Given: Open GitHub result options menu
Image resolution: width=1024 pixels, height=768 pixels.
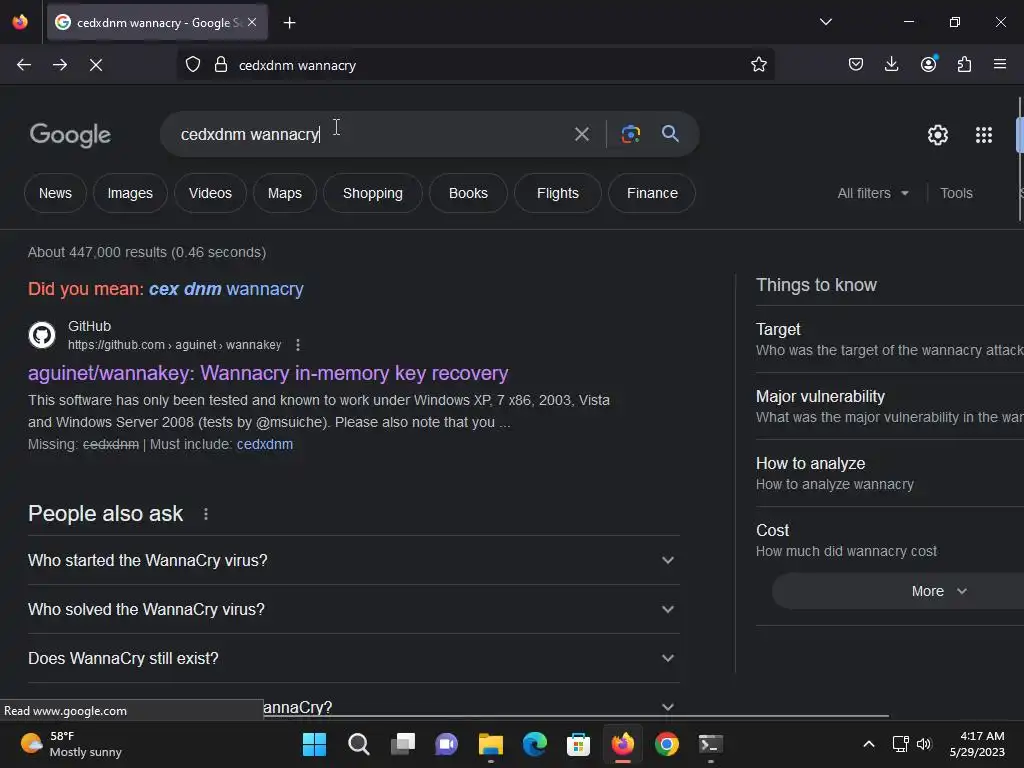Looking at the screenshot, I should tap(298, 345).
